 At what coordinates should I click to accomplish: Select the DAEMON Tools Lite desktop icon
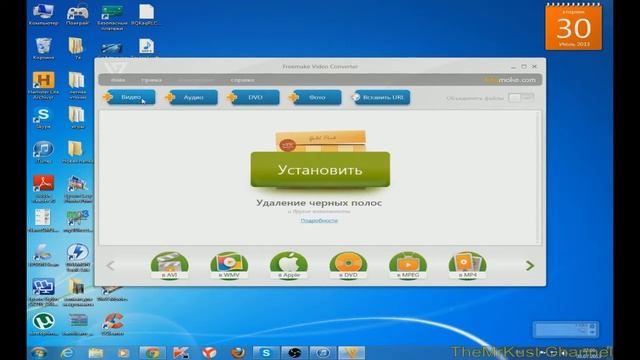click(78, 257)
